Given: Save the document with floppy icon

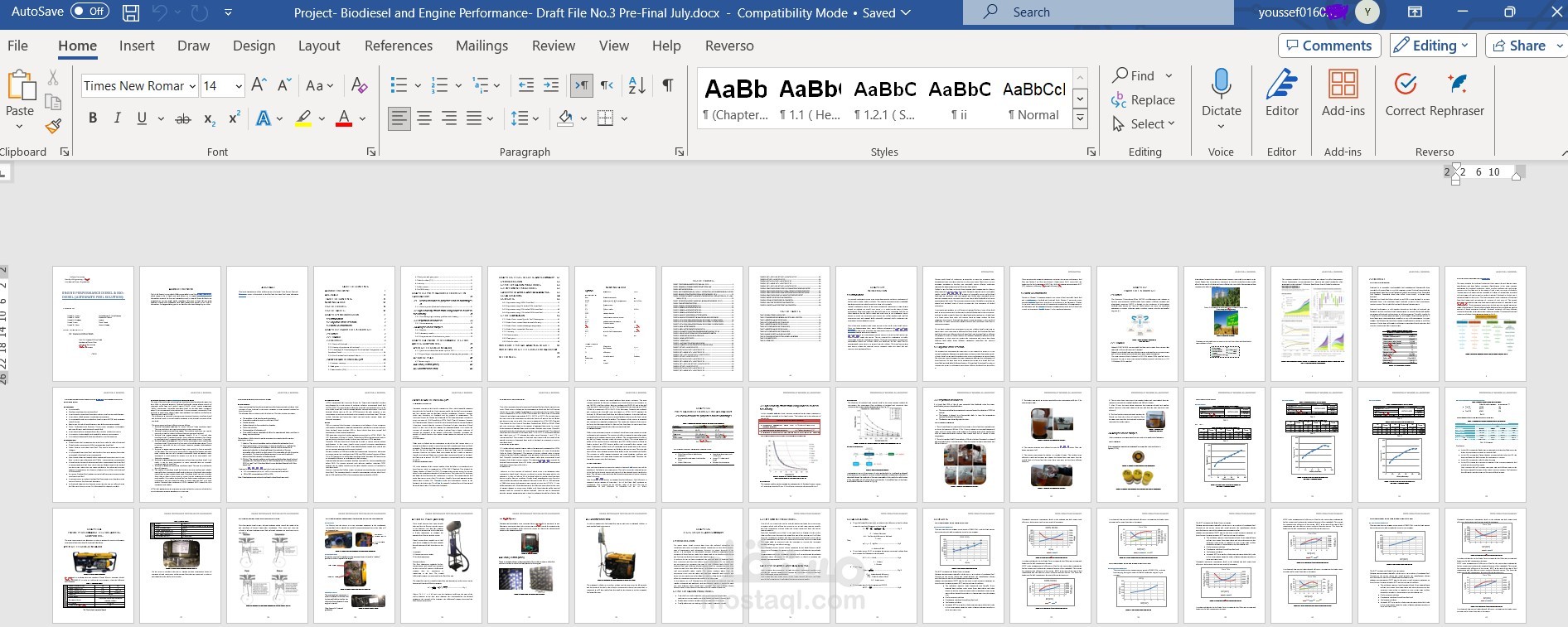Looking at the screenshot, I should (x=131, y=12).
